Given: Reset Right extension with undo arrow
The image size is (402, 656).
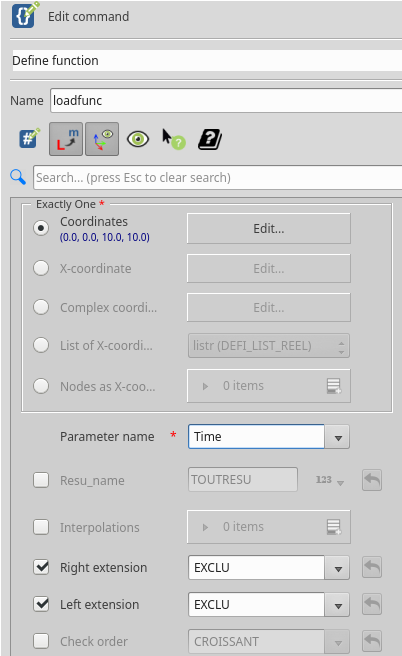Looking at the screenshot, I should (x=372, y=568).
